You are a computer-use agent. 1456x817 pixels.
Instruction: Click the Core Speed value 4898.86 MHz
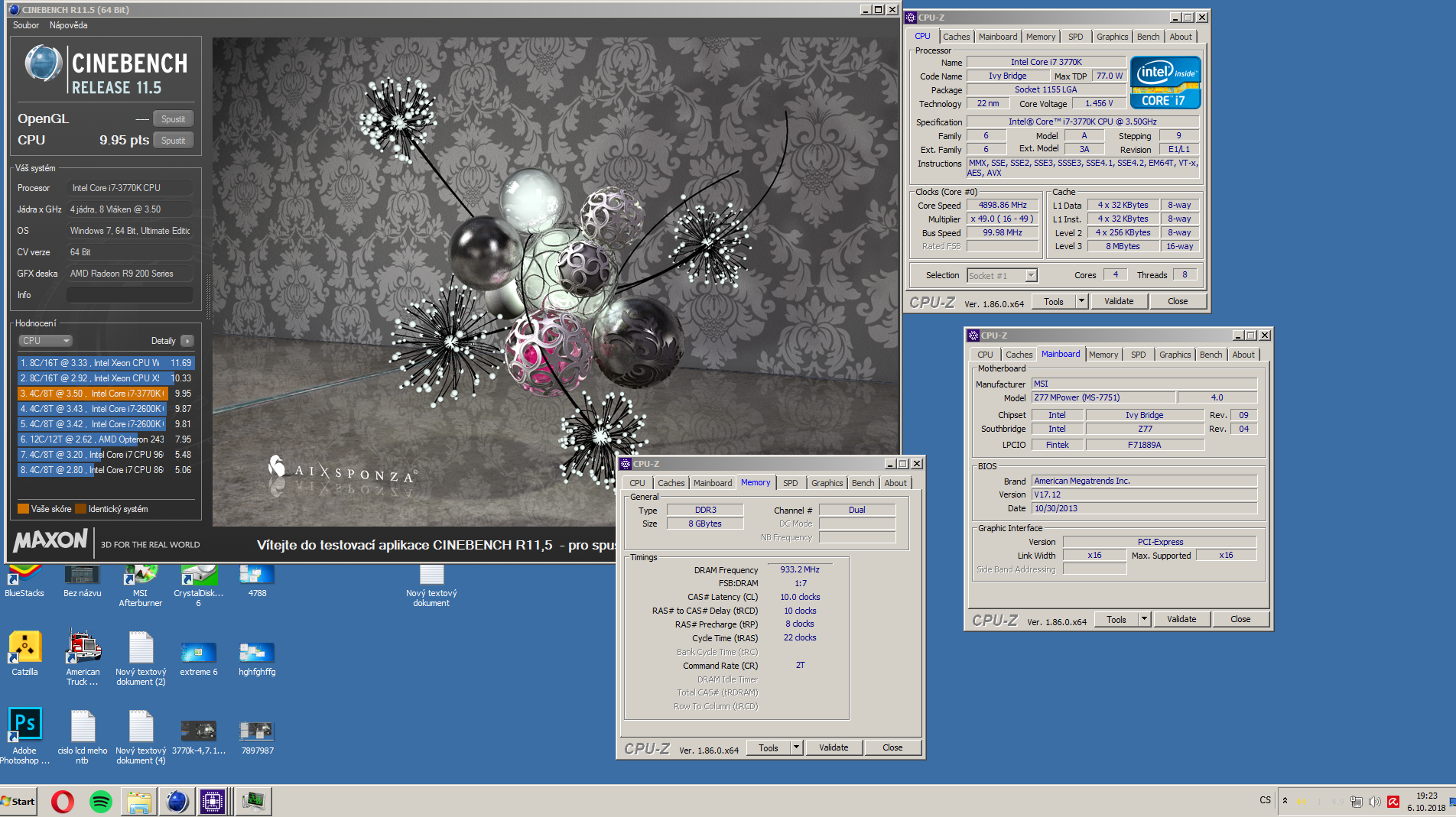(1003, 206)
